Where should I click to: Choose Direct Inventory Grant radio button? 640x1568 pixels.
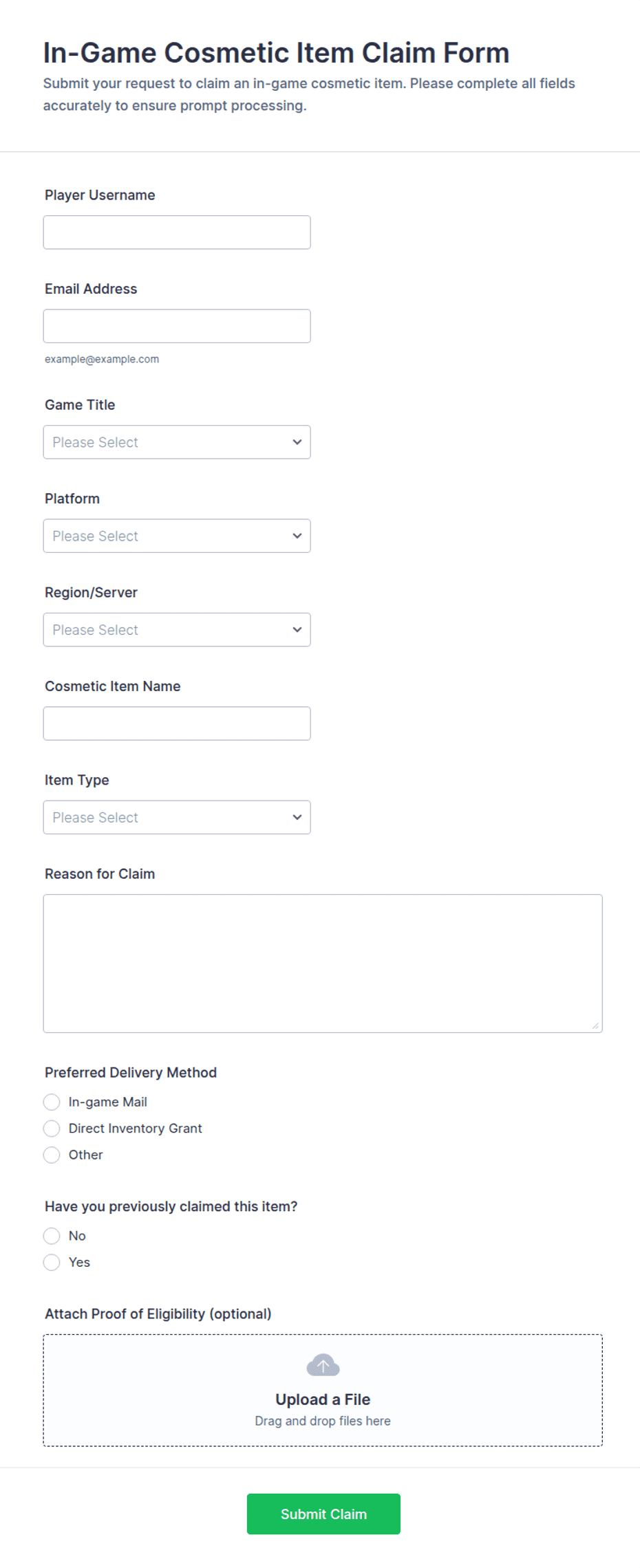click(x=52, y=1128)
